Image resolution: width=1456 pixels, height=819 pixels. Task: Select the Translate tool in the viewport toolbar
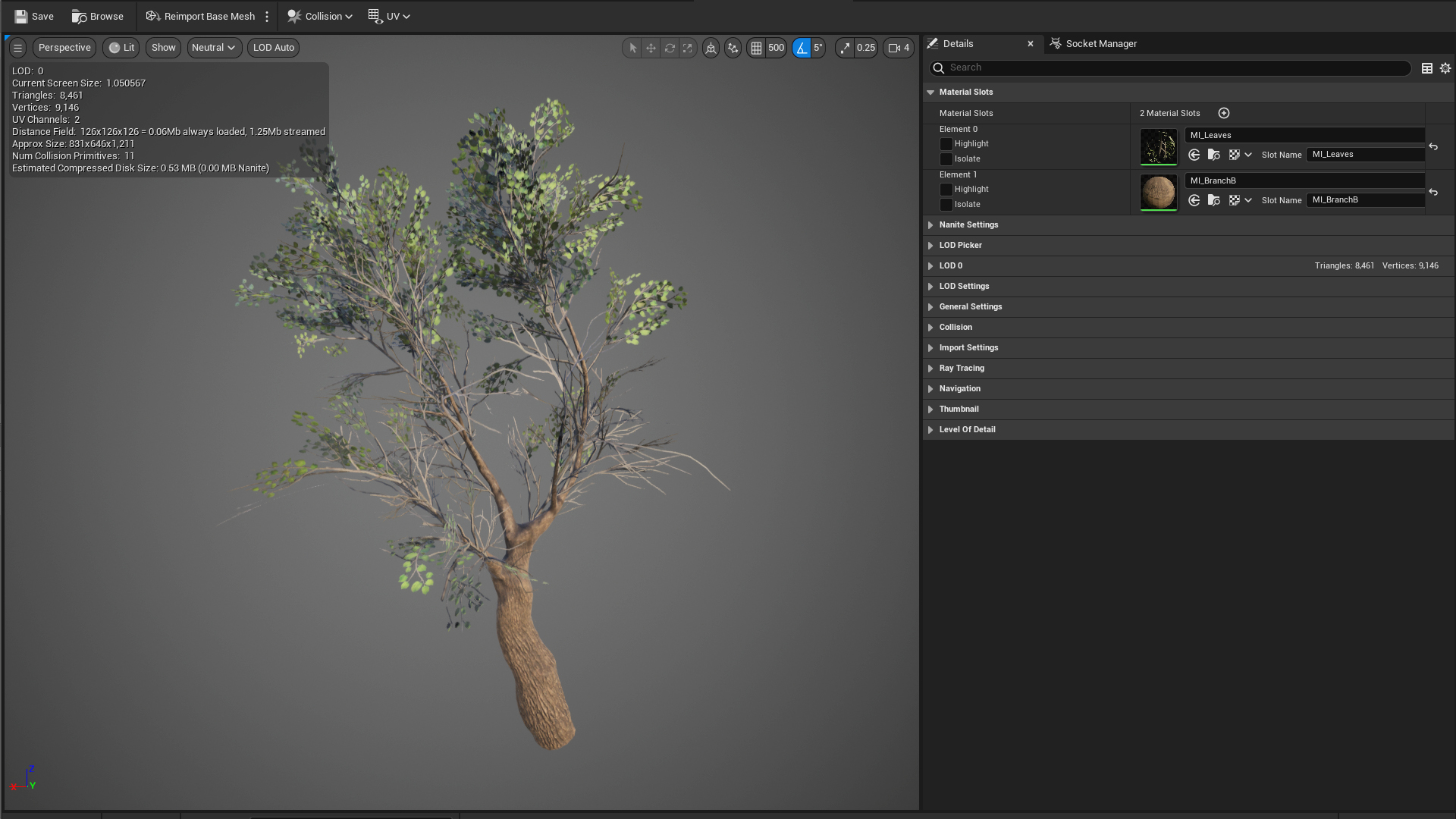pyautogui.click(x=651, y=48)
